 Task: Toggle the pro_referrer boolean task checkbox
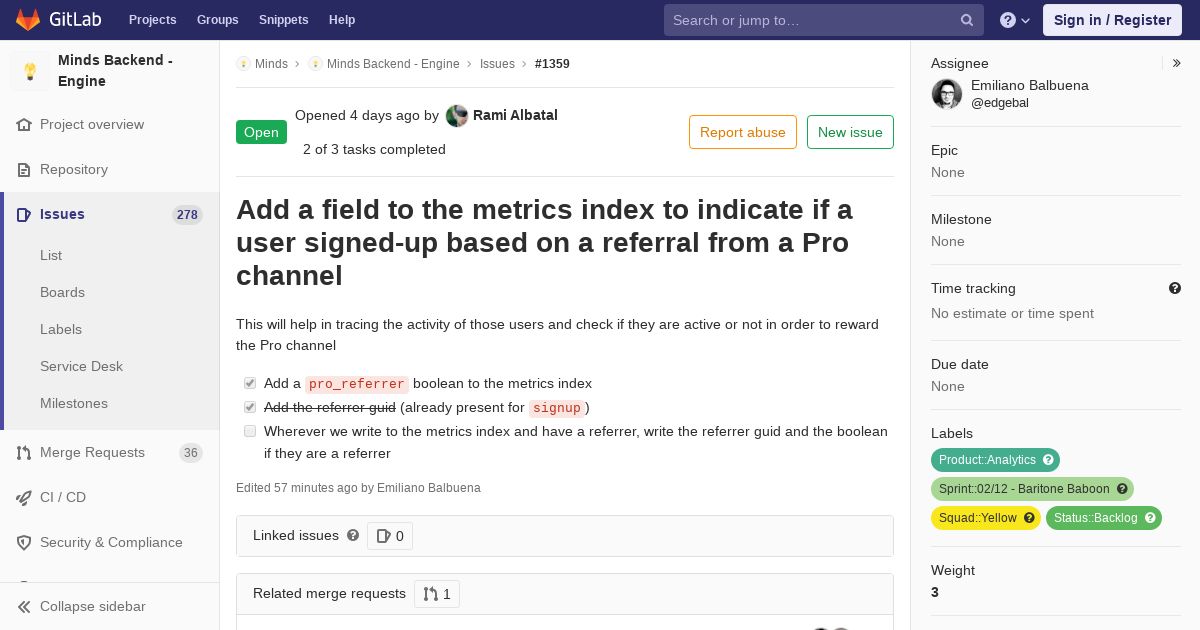click(250, 383)
